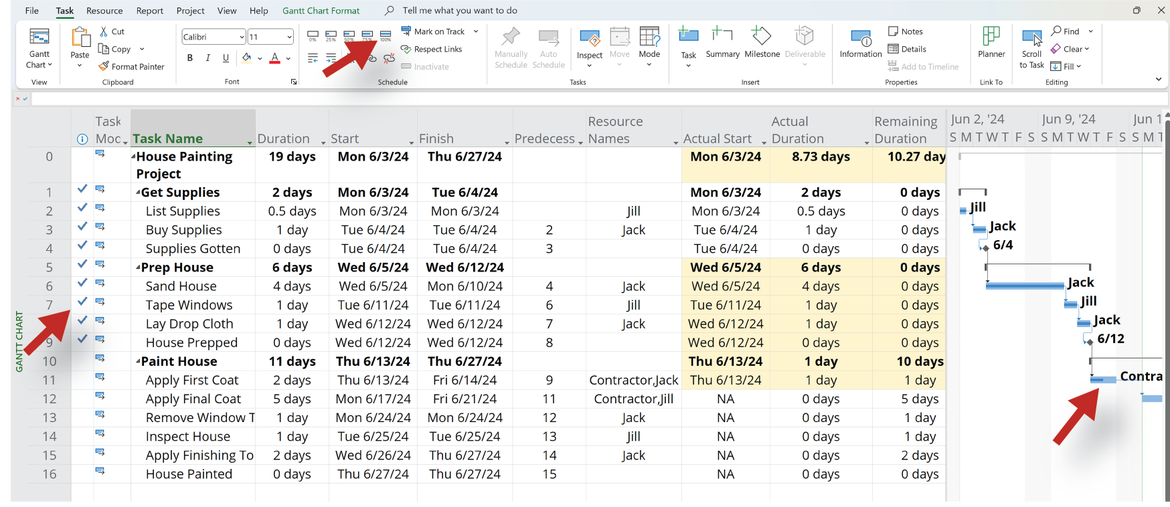The width and height of the screenshot is (1170, 507).
Task: Click the Tell me what you want search box
Action: [460, 11]
